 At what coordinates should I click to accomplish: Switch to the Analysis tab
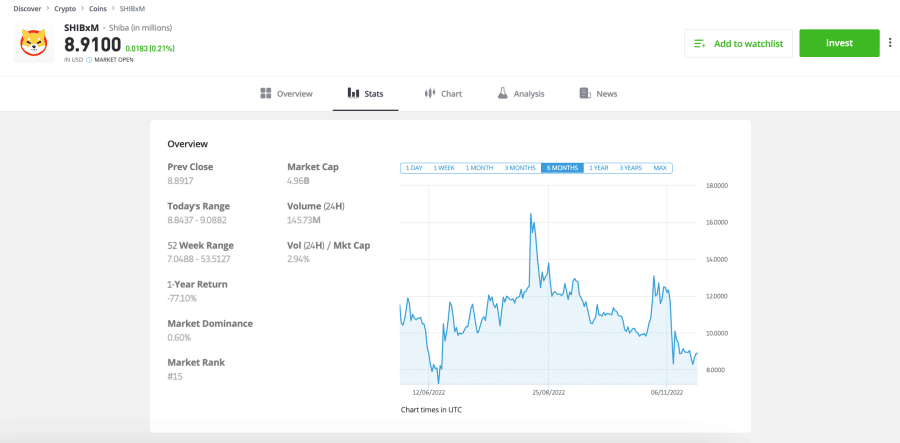[x=521, y=94]
